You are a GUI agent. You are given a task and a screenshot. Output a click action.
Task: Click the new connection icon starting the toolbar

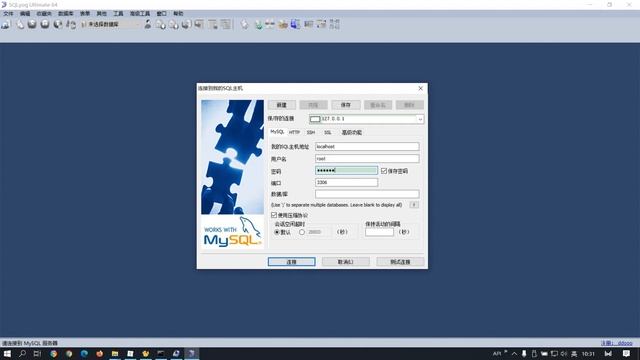click(x=6, y=24)
